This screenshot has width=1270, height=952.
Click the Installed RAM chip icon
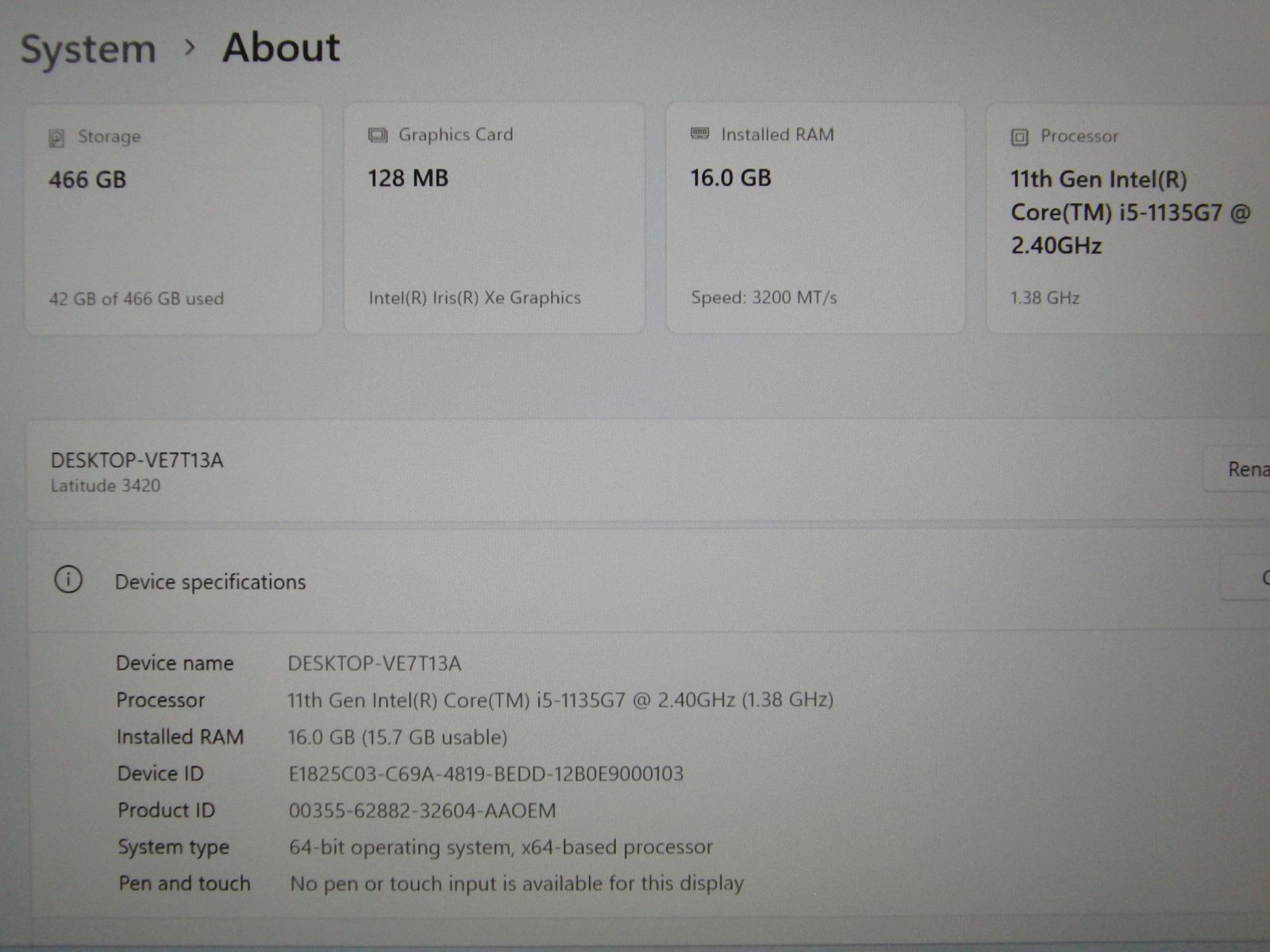(x=699, y=134)
